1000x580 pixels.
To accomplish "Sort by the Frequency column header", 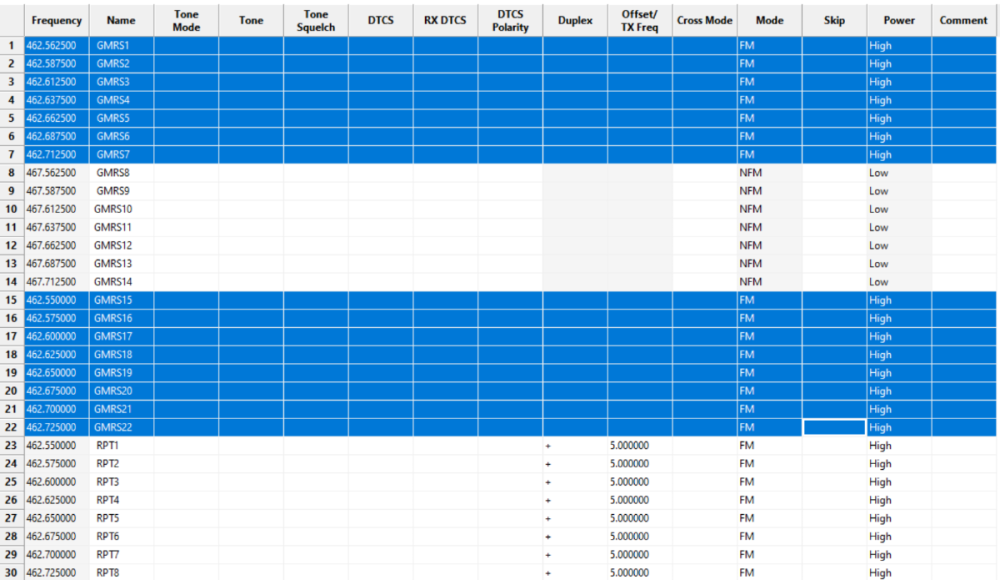I will coord(57,20).
